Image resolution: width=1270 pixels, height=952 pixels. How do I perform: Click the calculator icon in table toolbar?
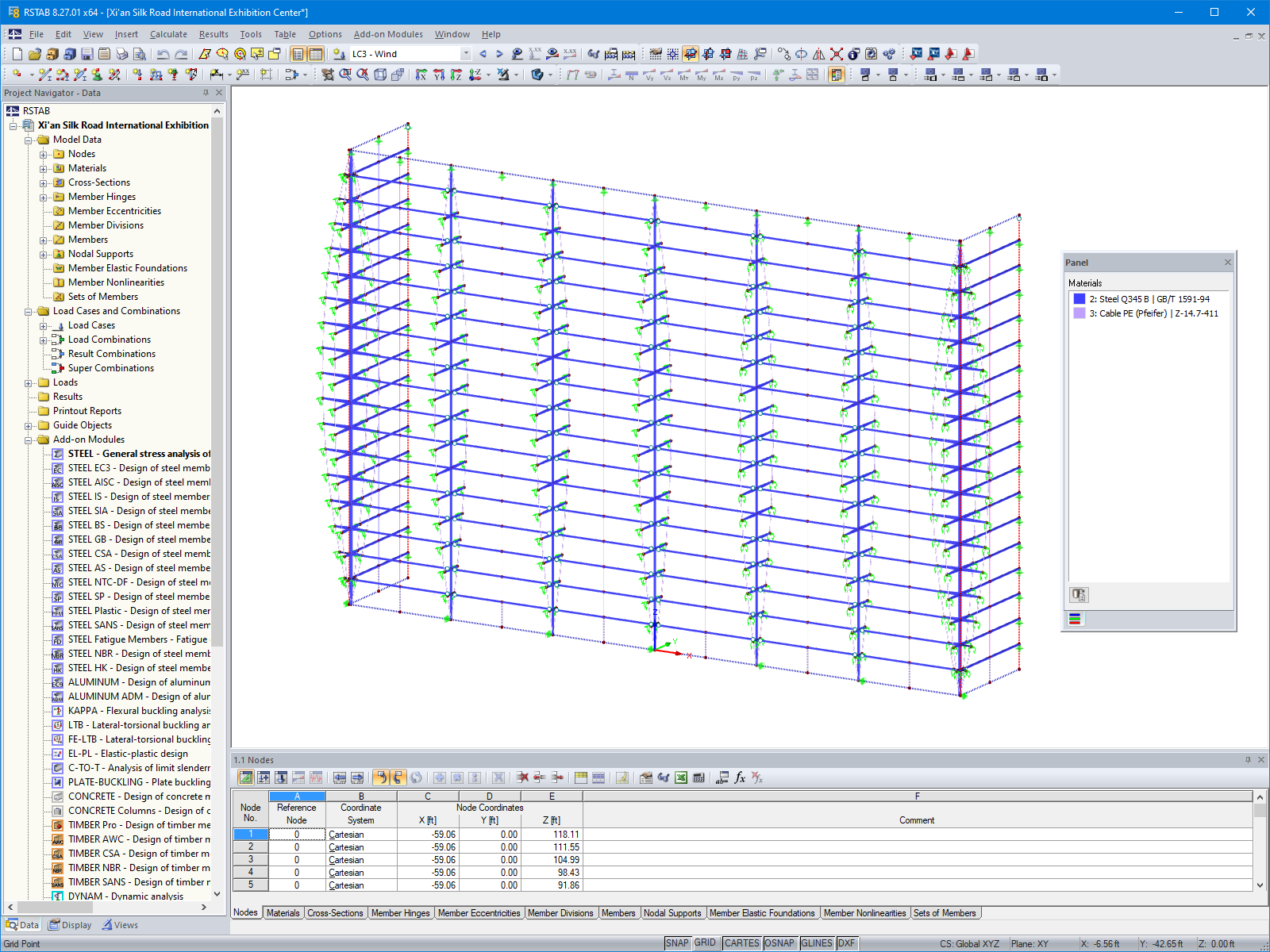pyautogui.click(x=698, y=777)
